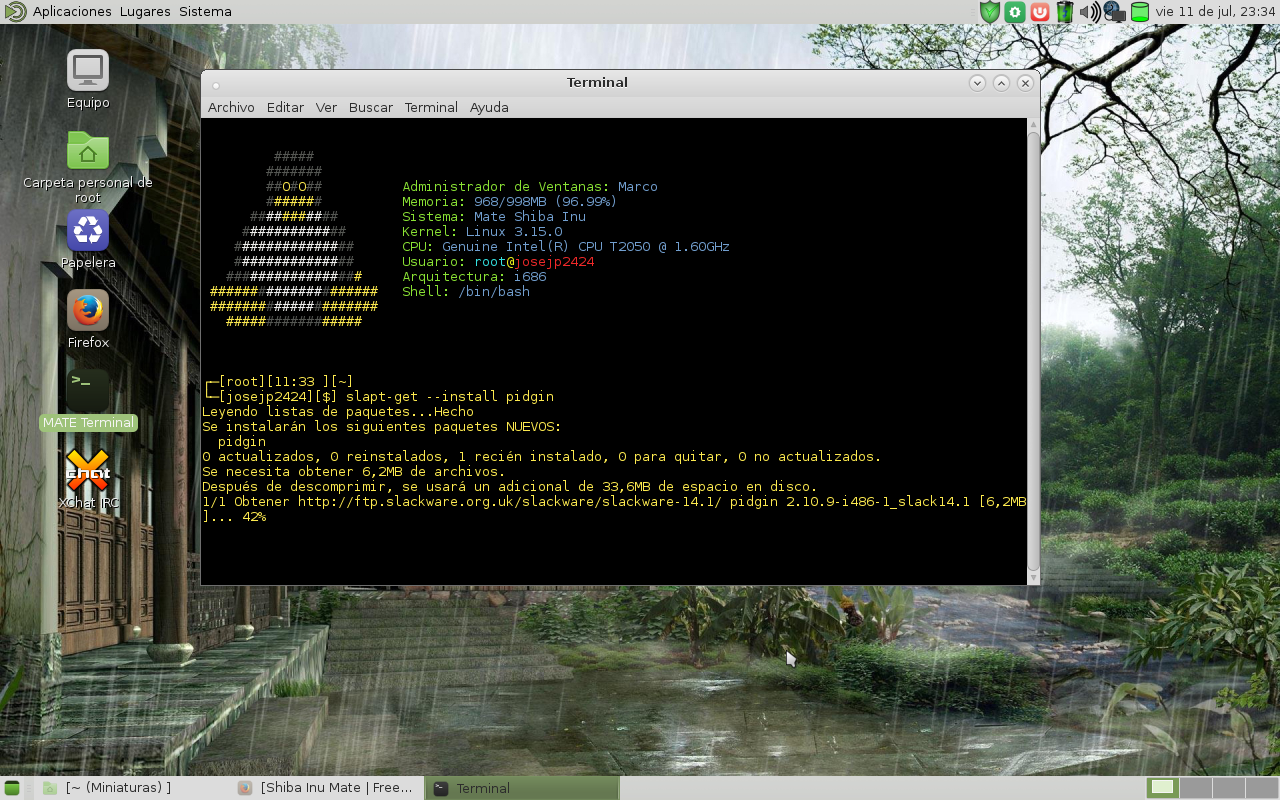Open the Buscar menu in Terminal
Viewport: 1280px width, 800px height.
(371, 107)
